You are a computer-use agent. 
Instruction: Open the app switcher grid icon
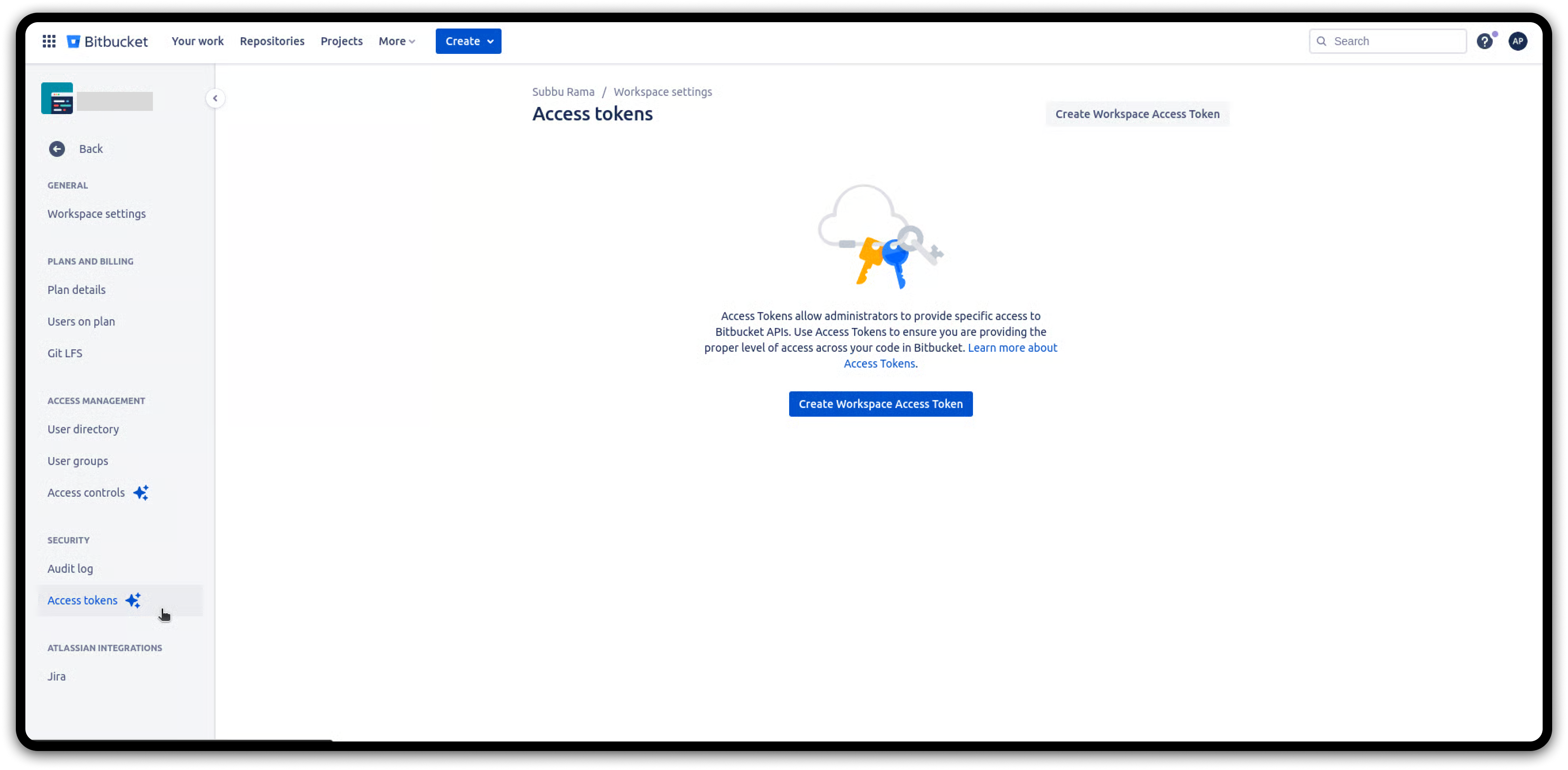pyautogui.click(x=49, y=41)
